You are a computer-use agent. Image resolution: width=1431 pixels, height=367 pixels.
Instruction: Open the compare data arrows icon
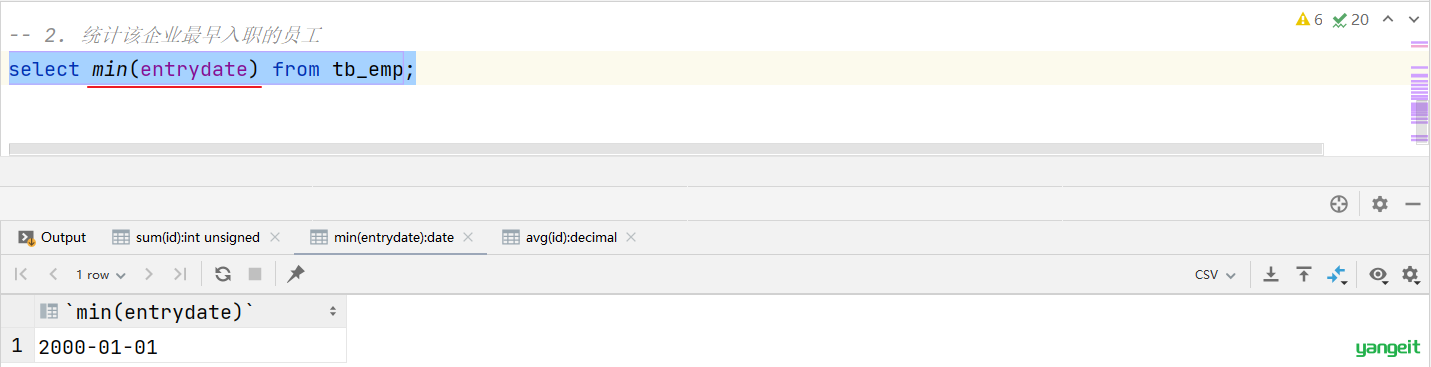point(1337,274)
